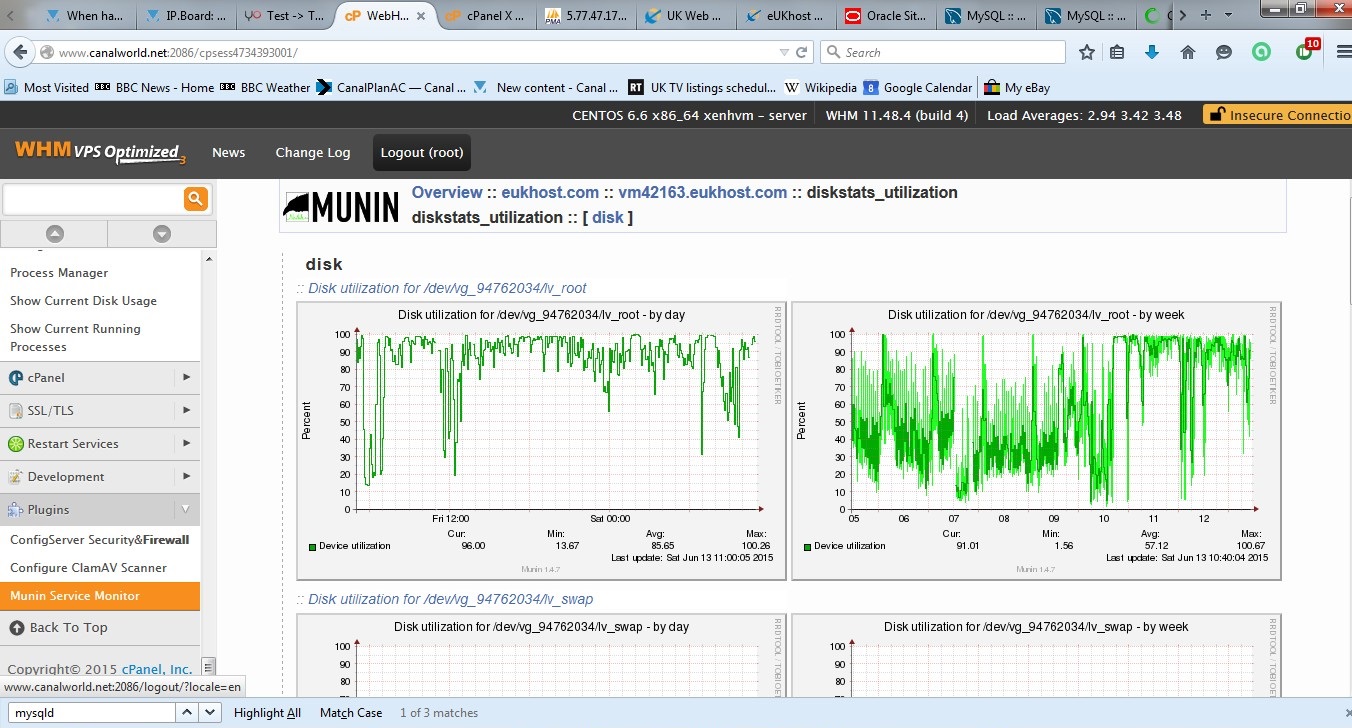The width and height of the screenshot is (1352, 728).
Task: Click the sidebar vertical scrollbar
Action: pyautogui.click(x=208, y=463)
